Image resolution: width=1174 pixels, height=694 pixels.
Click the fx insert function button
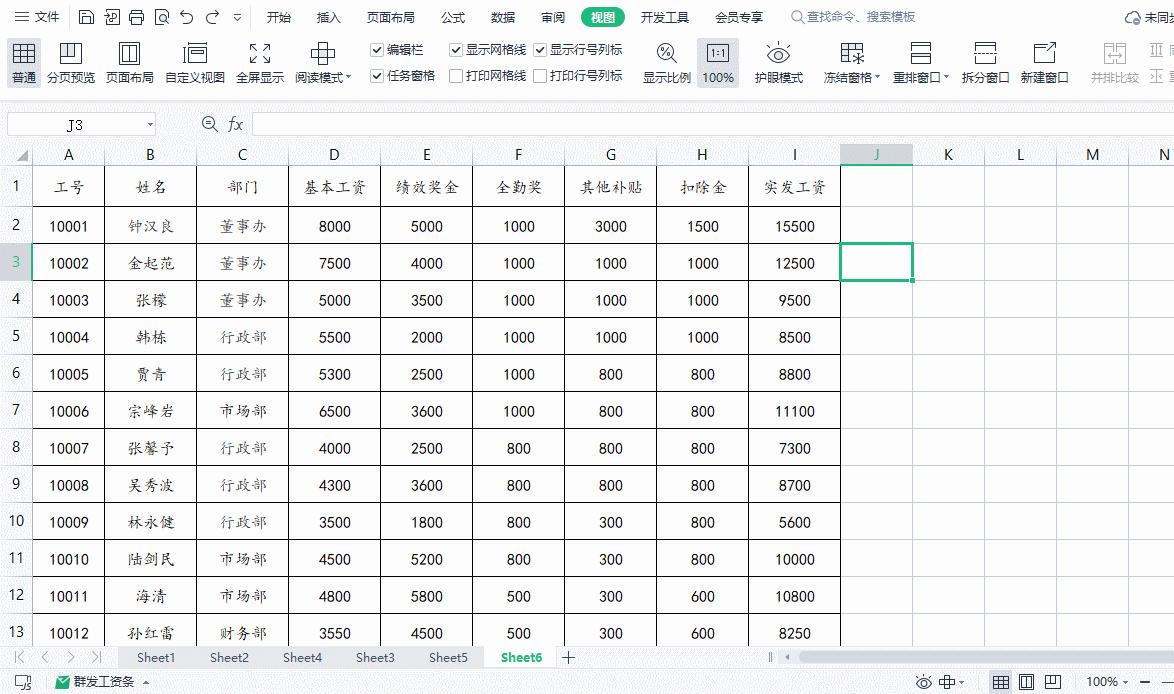point(234,125)
